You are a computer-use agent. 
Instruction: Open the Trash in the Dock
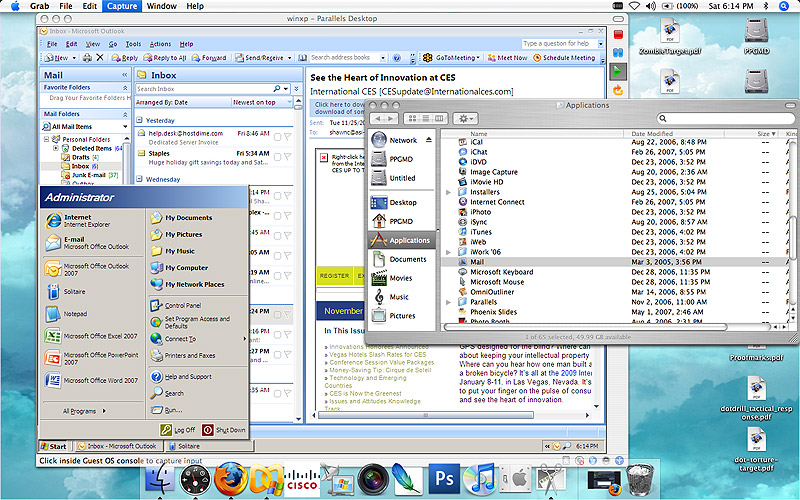(640, 480)
